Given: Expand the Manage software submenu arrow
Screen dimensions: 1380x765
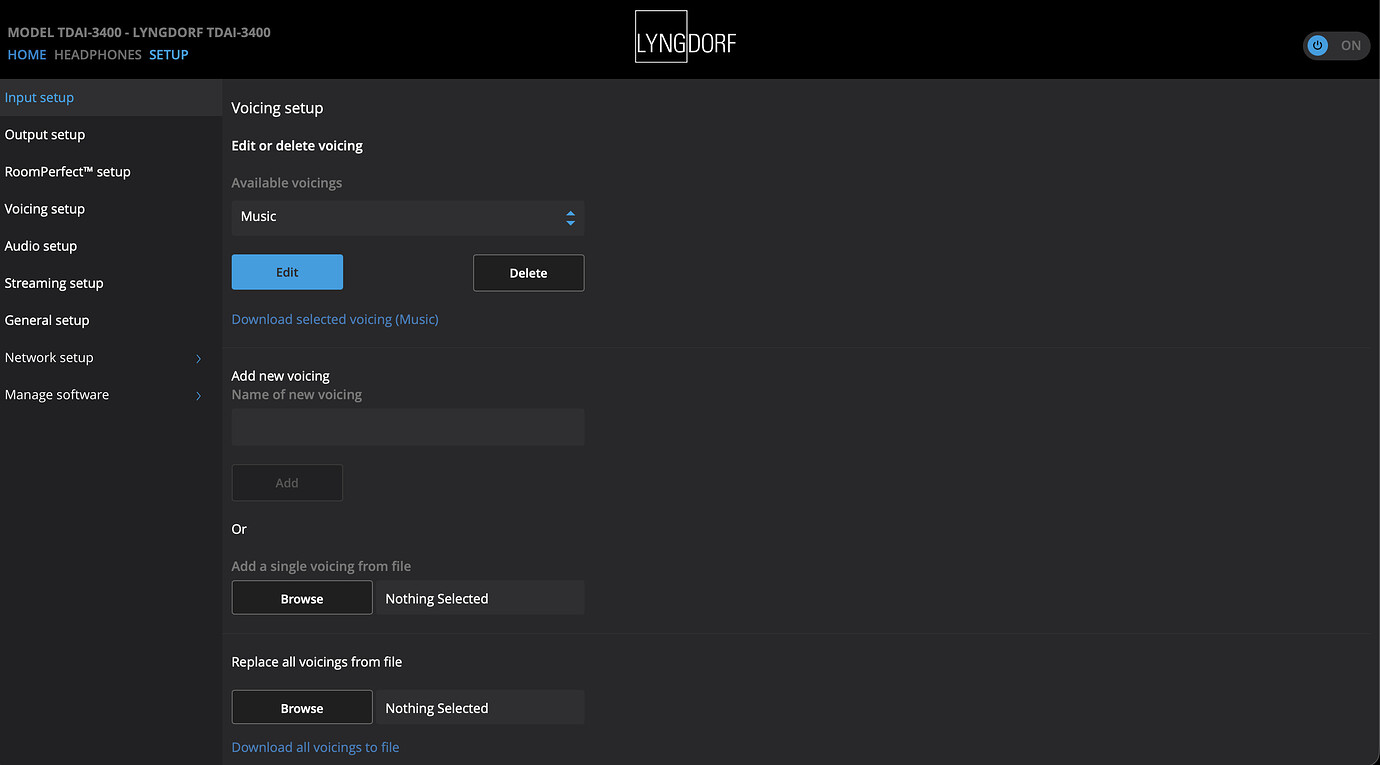Looking at the screenshot, I should [198, 395].
